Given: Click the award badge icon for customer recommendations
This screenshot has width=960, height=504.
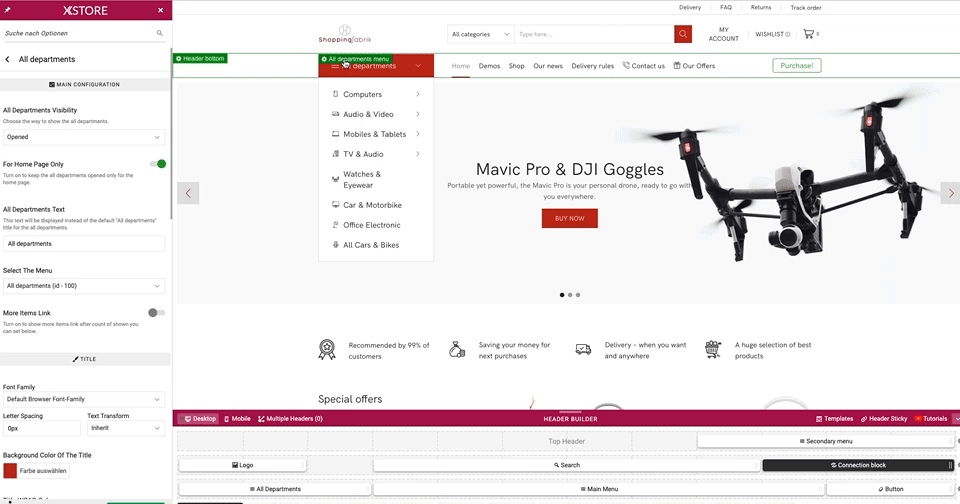Looking at the screenshot, I should pyautogui.click(x=327, y=350).
